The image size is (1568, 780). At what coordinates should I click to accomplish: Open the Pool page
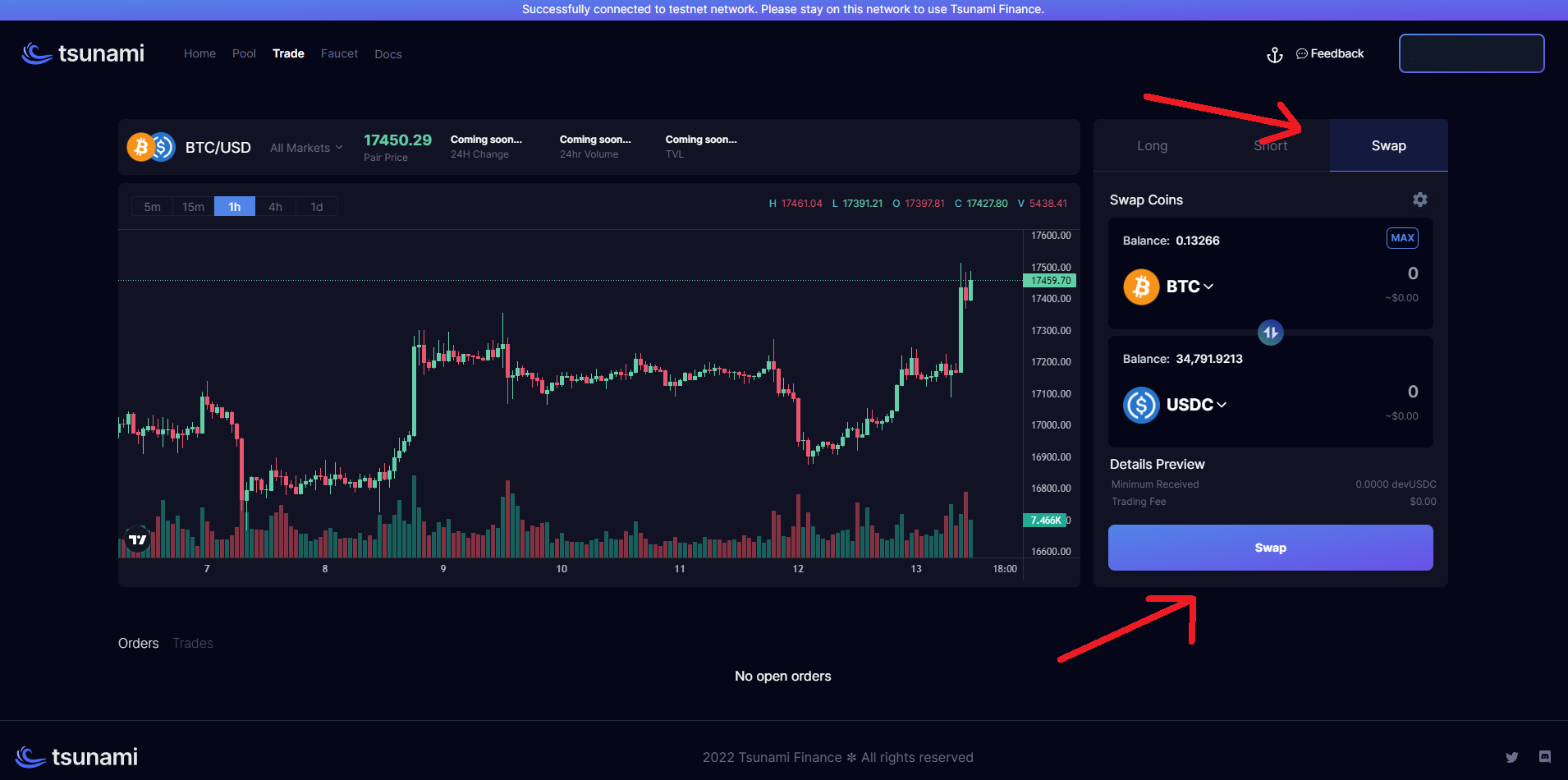pos(244,53)
